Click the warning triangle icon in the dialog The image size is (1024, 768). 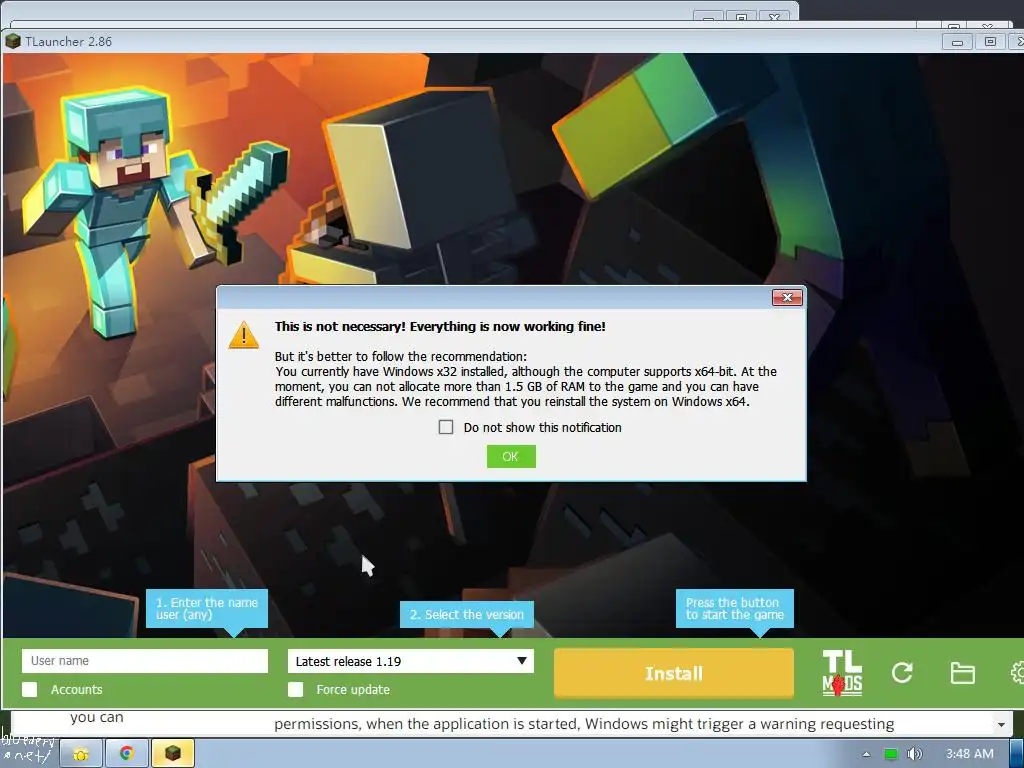click(x=244, y=335)
